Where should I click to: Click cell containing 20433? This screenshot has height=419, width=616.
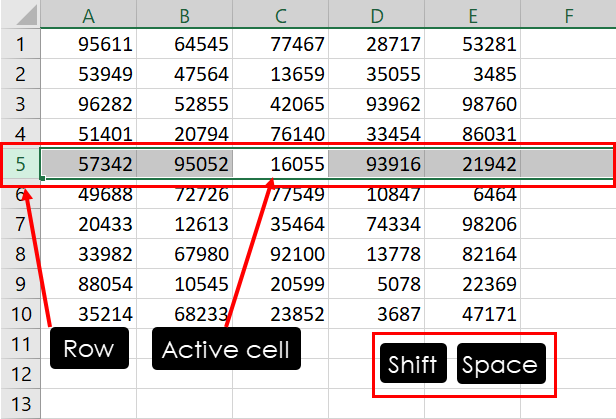pos(88,224)
